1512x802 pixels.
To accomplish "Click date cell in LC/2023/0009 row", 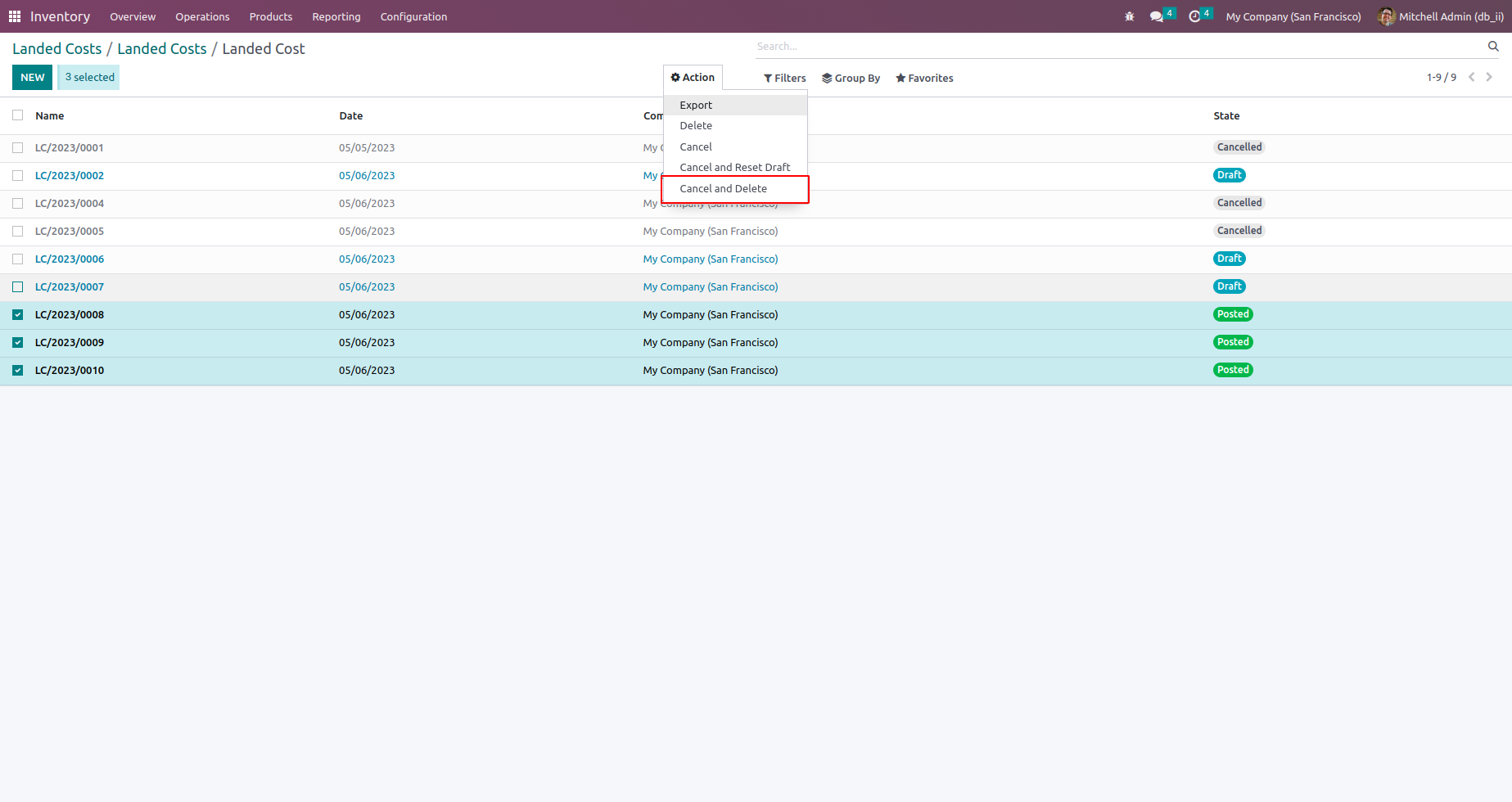I will [x=367, y=343].
